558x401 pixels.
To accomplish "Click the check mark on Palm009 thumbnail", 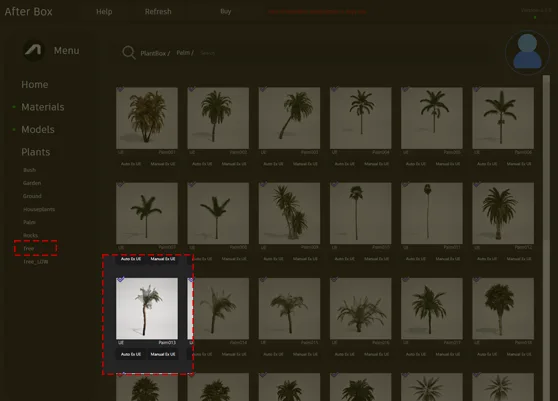I will coord(263,184).
